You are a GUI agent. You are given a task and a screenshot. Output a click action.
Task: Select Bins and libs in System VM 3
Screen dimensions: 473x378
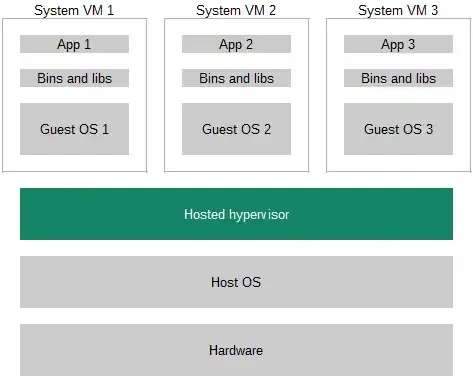398,78
